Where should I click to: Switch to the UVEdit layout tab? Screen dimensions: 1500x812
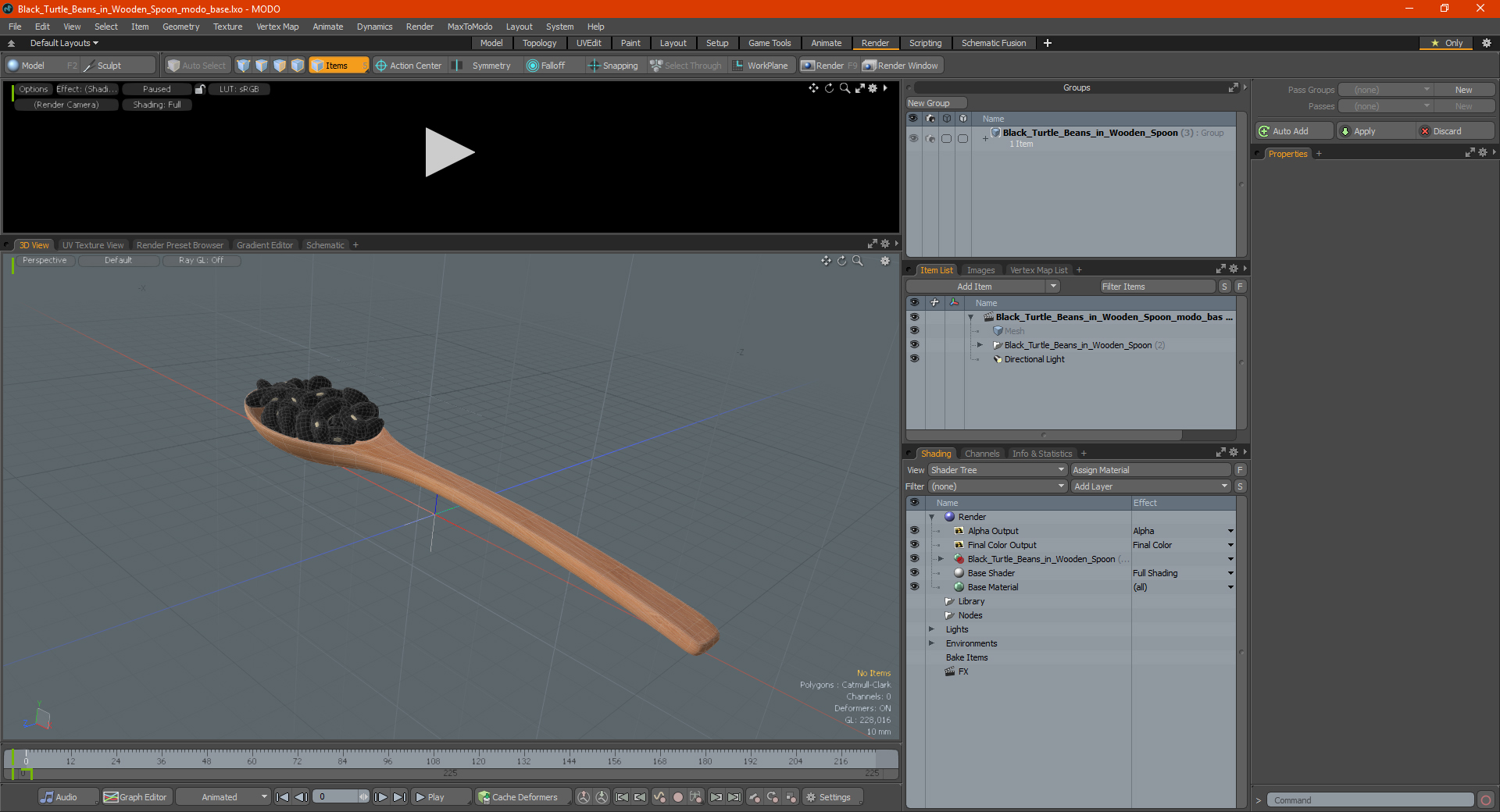tap(588, 43)
